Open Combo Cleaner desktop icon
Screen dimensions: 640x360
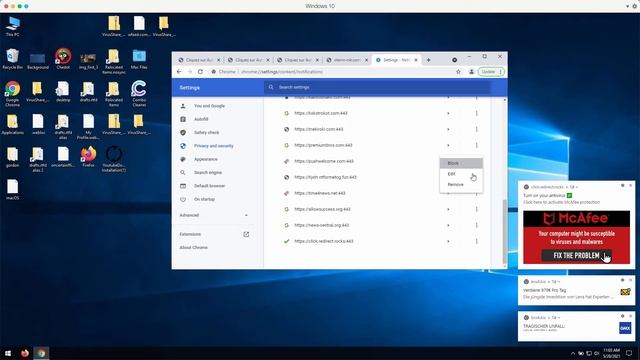click(139, 94)
